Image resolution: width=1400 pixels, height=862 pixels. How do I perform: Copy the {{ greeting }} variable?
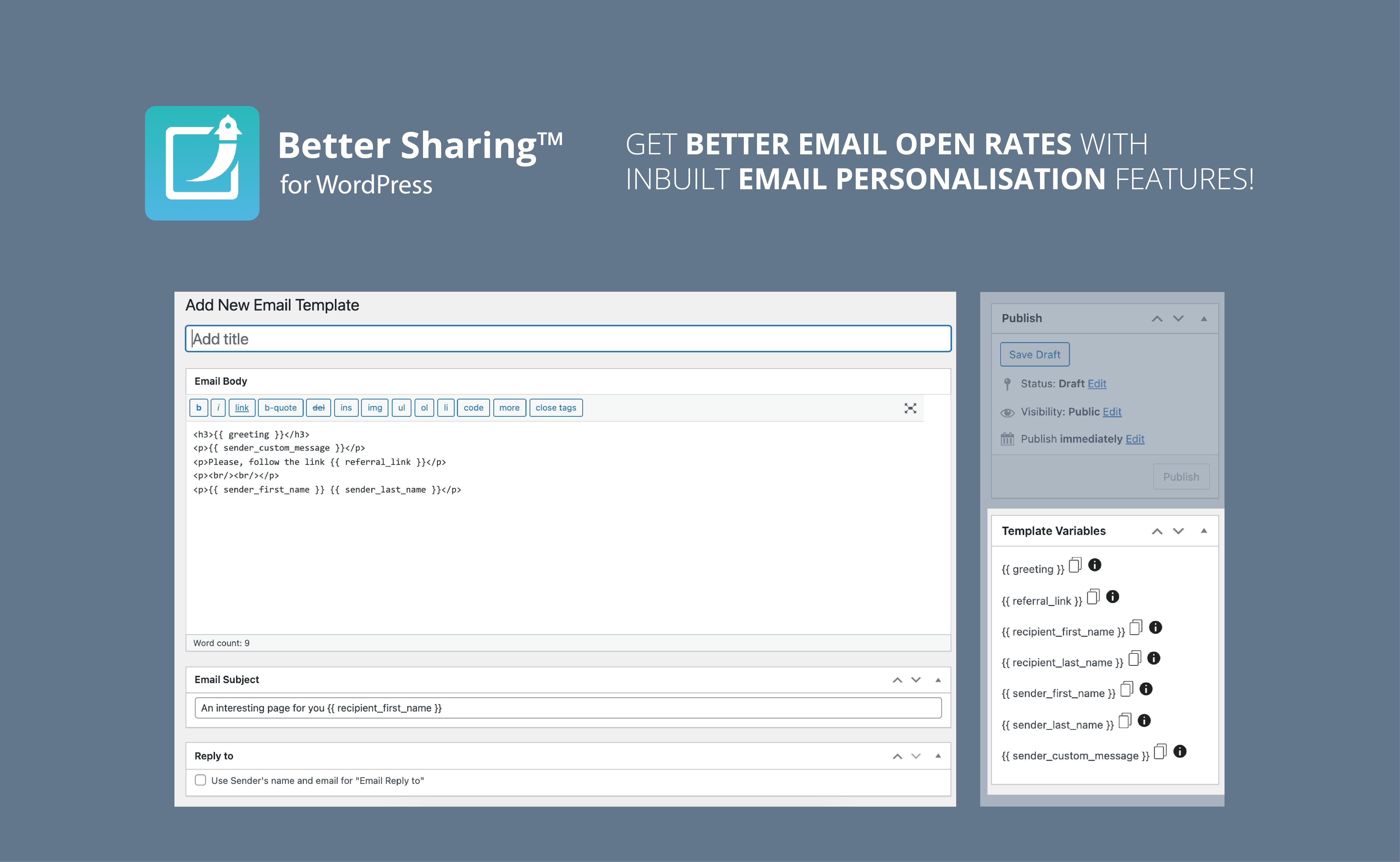pyautogui.click(x=1075, y=565)
